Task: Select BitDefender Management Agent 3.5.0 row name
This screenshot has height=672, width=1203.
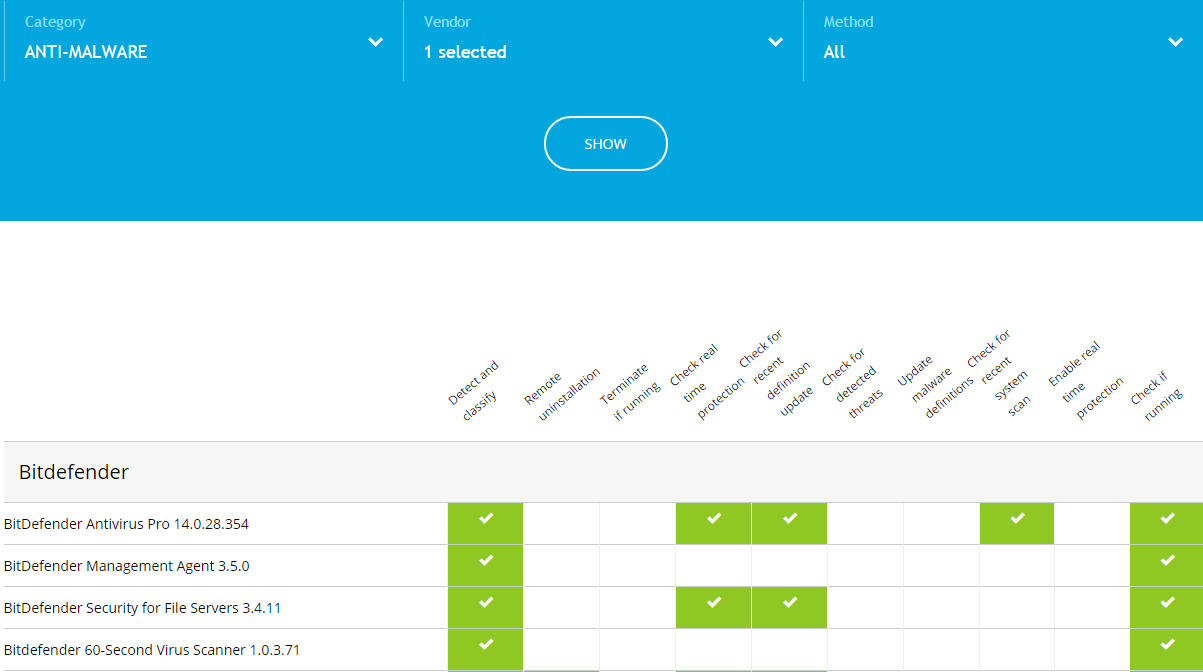Action: pyautogui.click(x=126, y=566)
